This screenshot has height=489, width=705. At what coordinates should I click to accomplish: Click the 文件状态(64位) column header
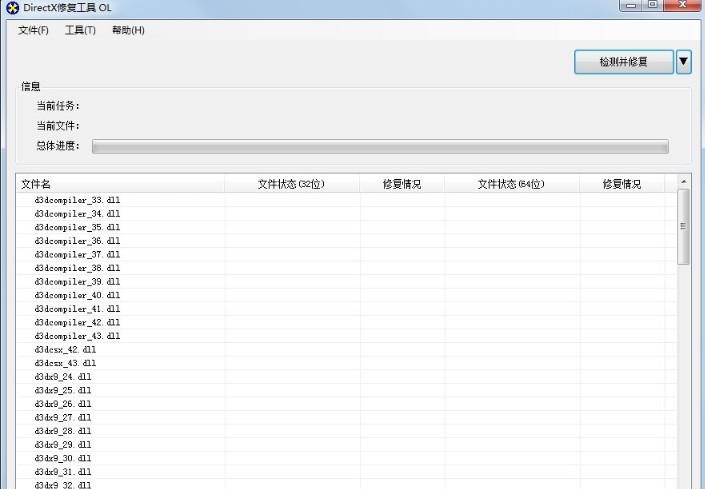[x=512, y=184]
